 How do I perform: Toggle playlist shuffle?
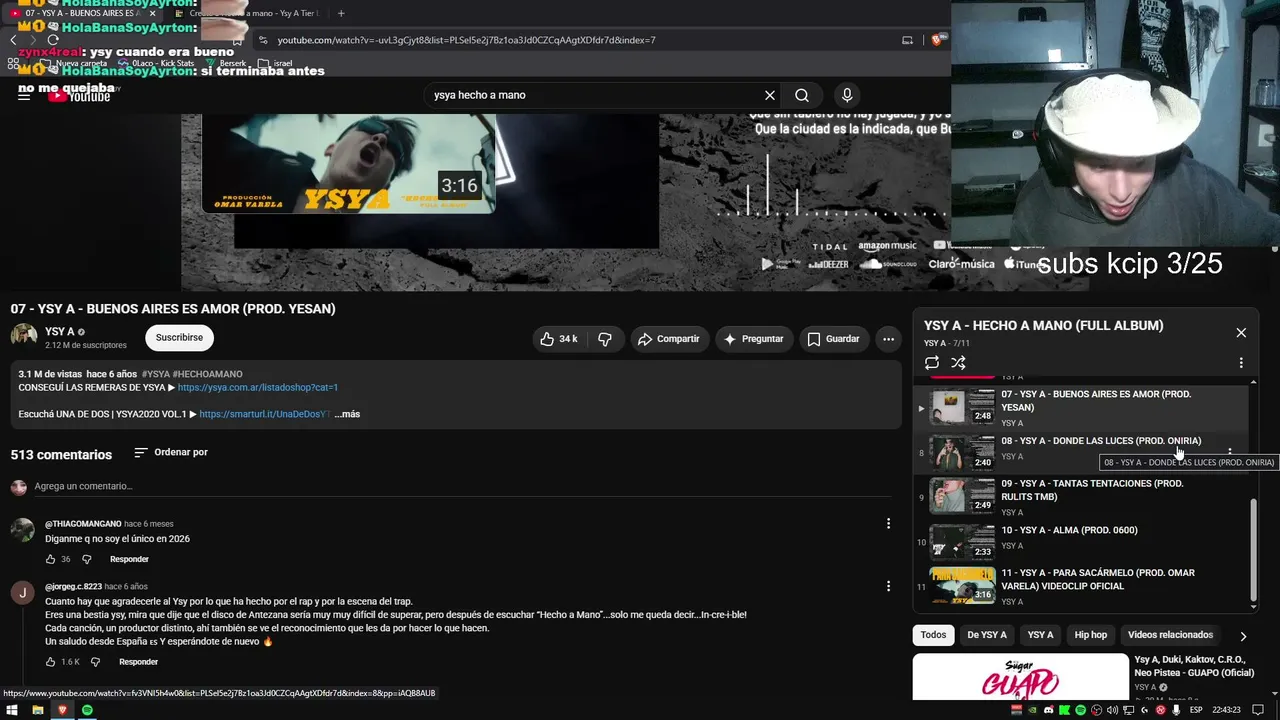pyautogui.click(x=958, y=363)
